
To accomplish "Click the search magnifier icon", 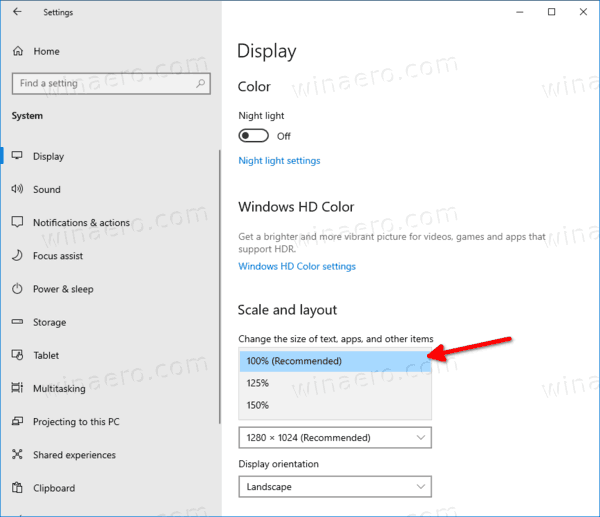I will tap(201, 83).
